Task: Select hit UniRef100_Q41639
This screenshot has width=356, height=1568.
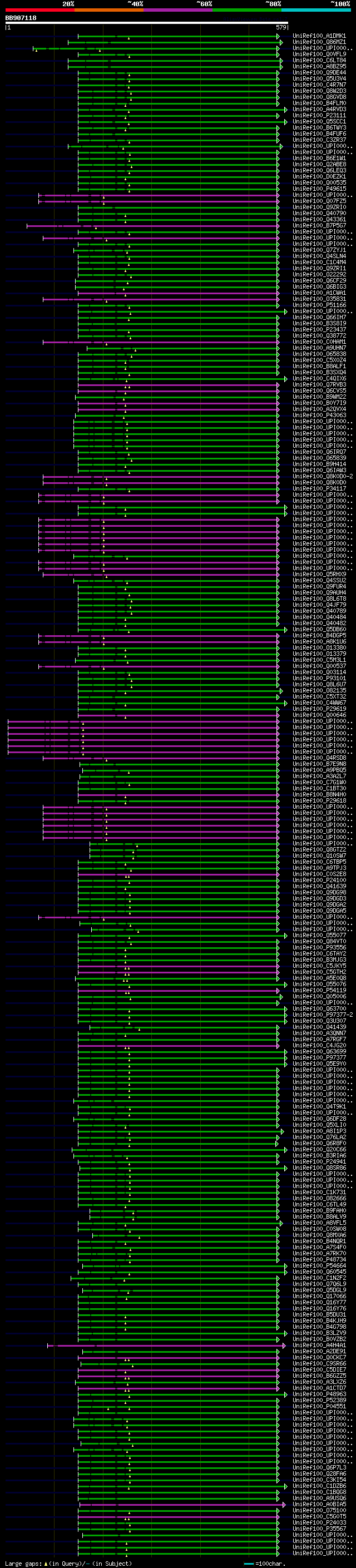Action: [319, 886]
